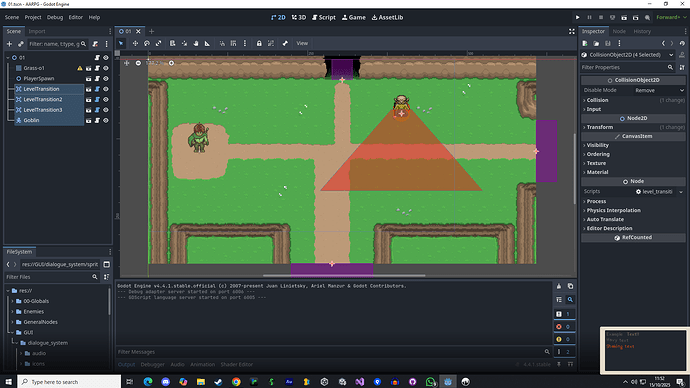Open the Scene menu
Image resolution: width=690 pixels, height=388 pixels.
(x=12, y=18)
